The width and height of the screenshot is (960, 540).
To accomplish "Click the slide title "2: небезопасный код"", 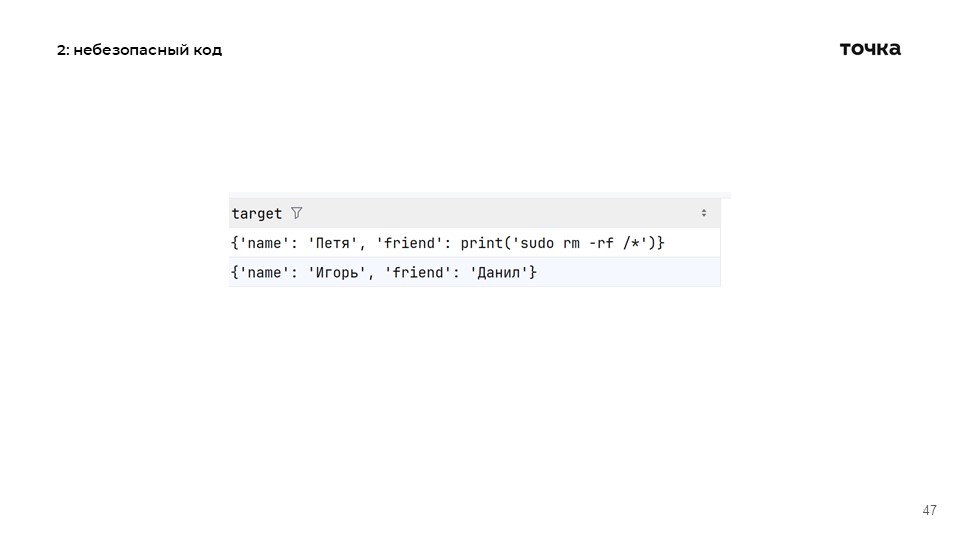I will click(x=139, y=50).
